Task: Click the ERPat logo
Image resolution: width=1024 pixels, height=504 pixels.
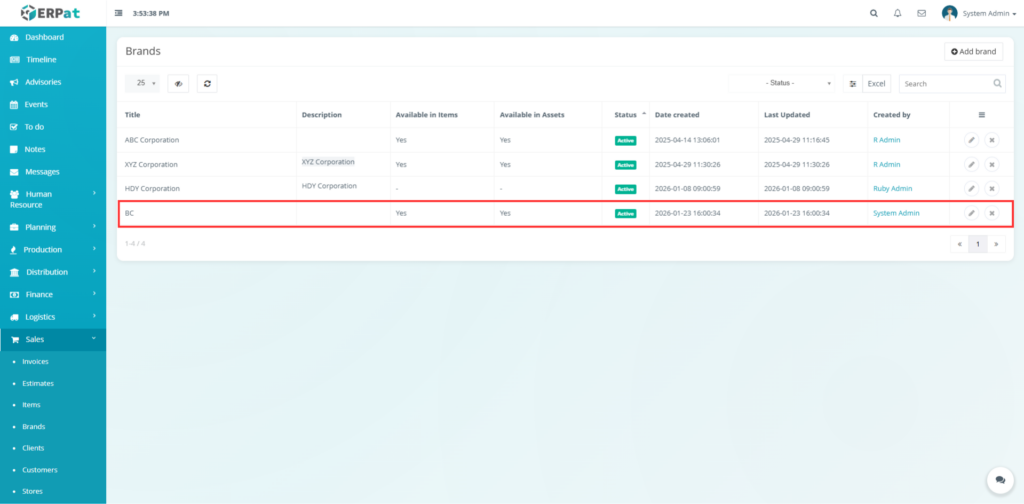Action: click(50, 12)
